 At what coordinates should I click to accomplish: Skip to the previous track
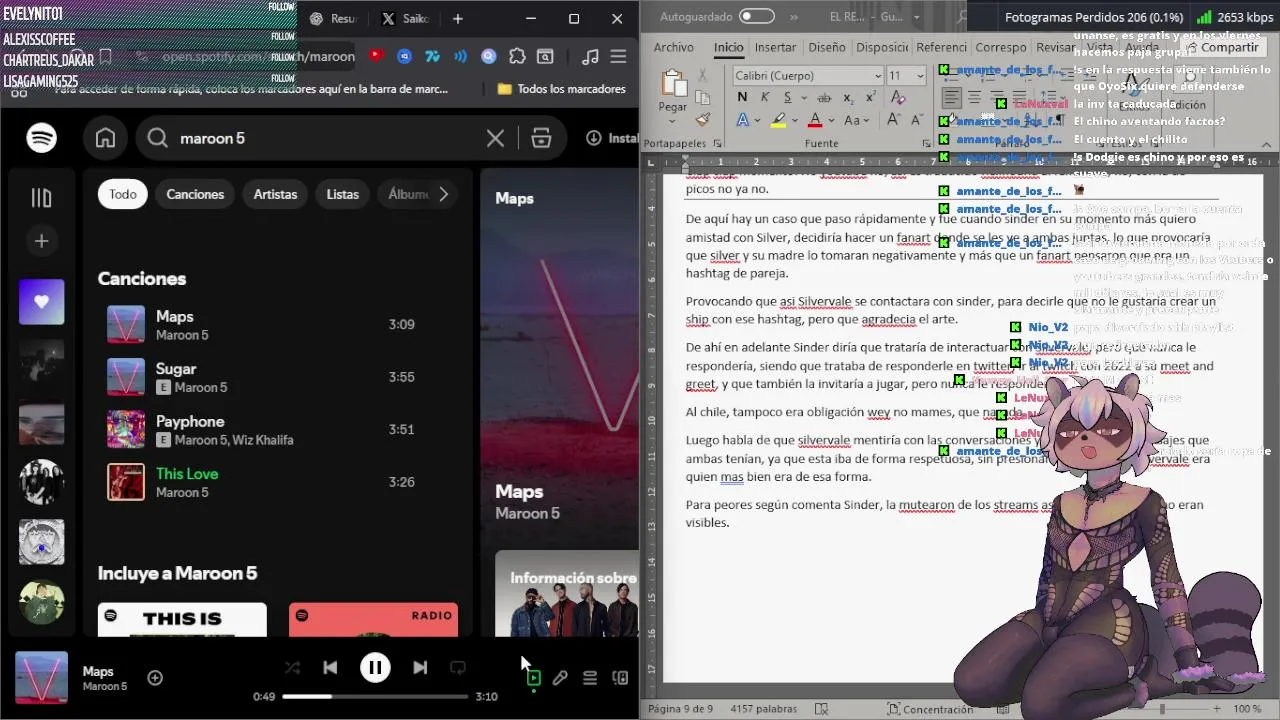point(330,667)
